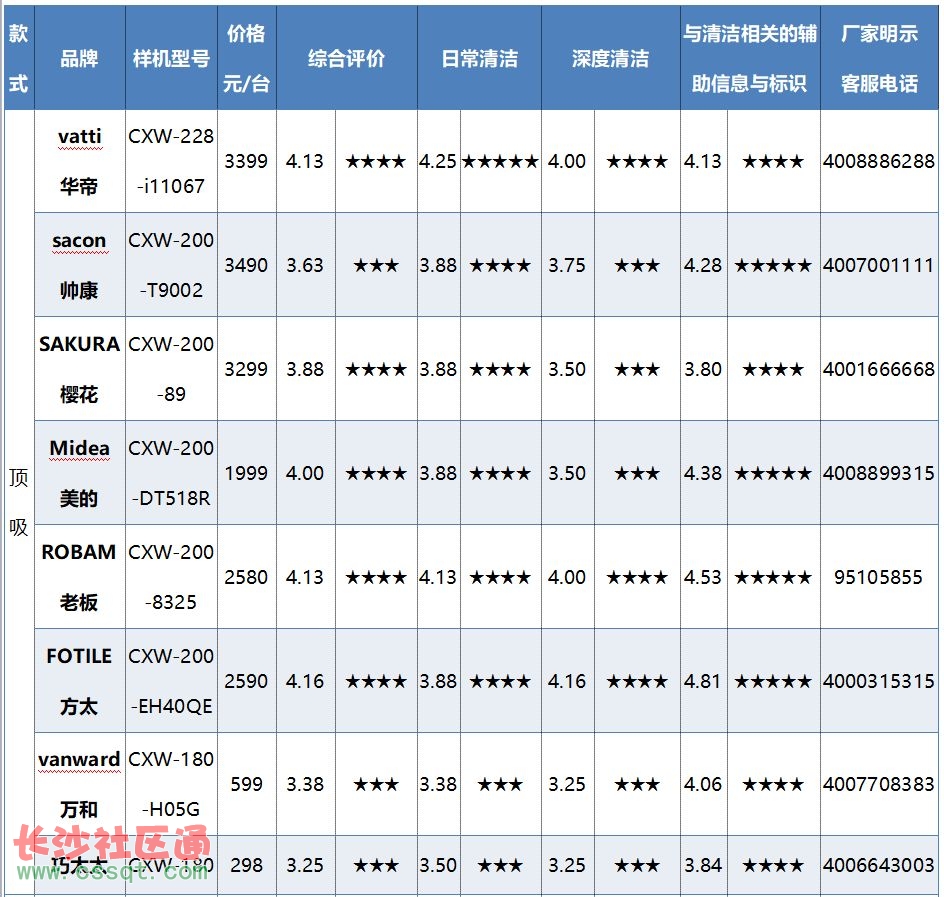
Task: Select model cell CXW-228-i11067
Action: [x=171, y=161]
